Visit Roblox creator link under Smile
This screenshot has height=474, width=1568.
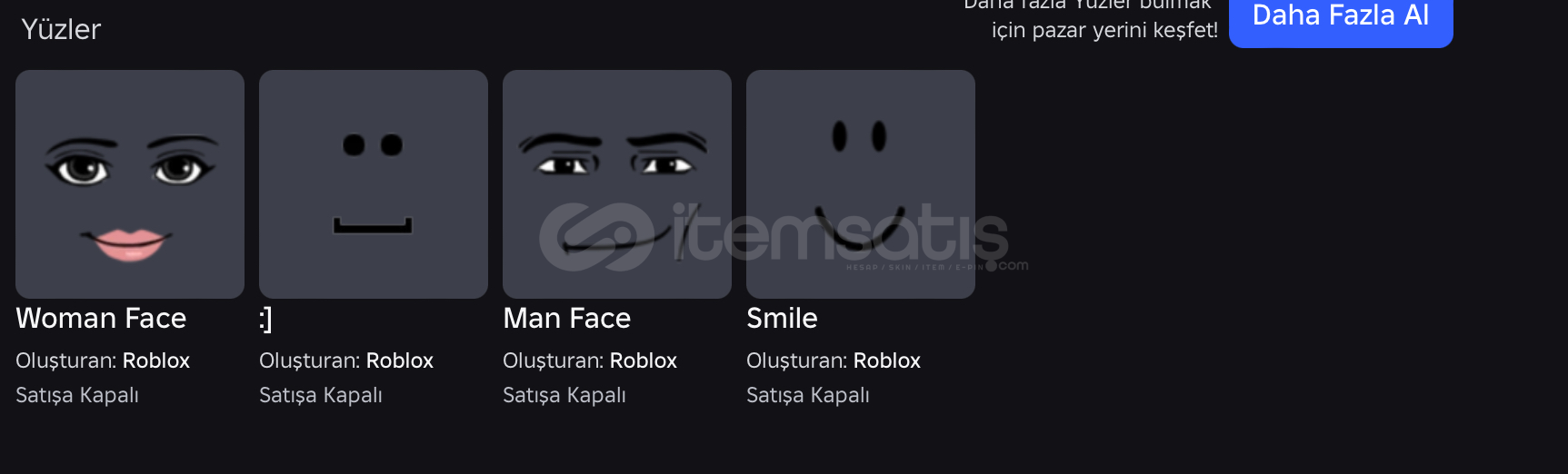[x=887, y=360]
